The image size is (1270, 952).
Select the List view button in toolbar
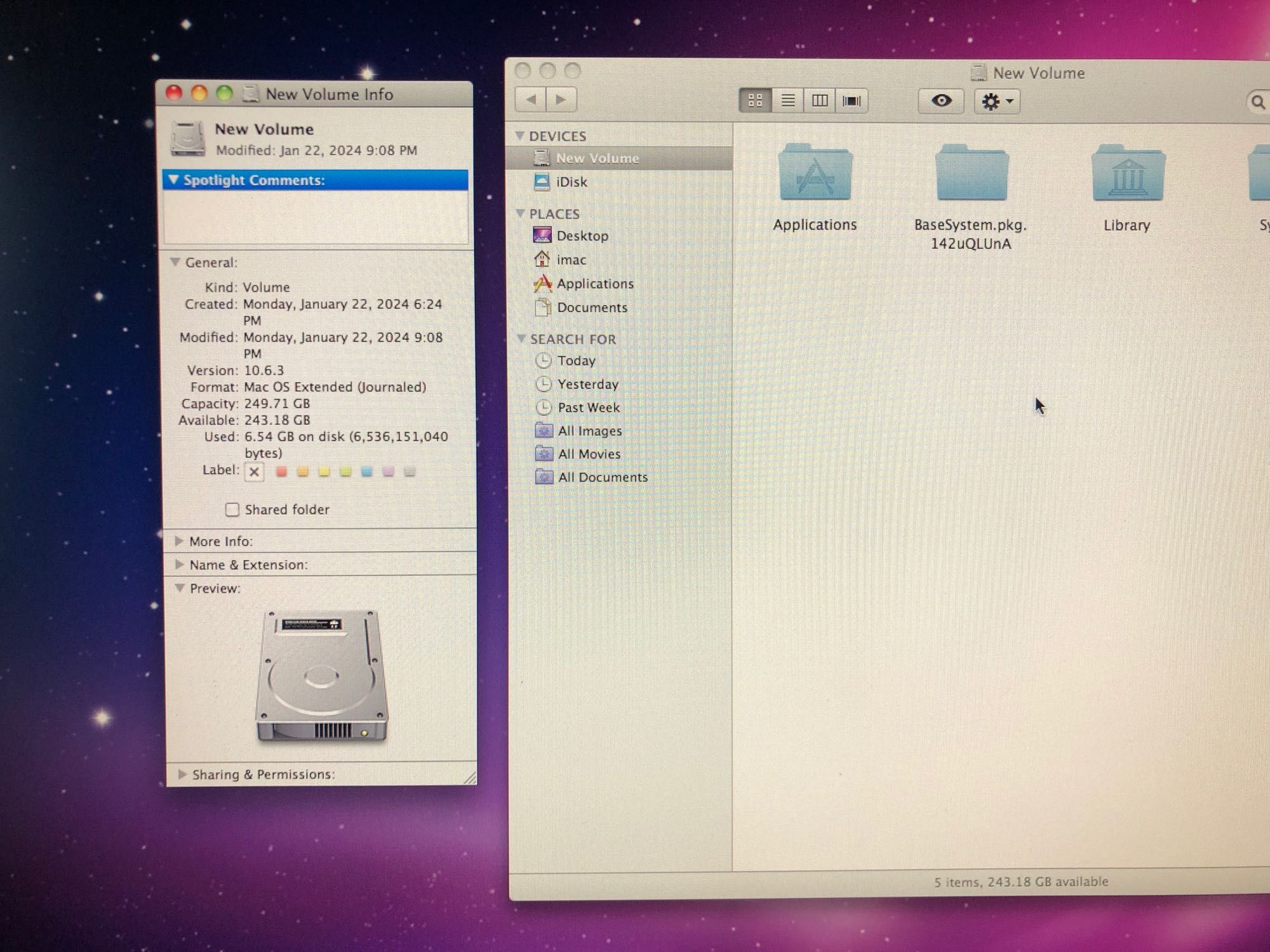click(788, 100)
